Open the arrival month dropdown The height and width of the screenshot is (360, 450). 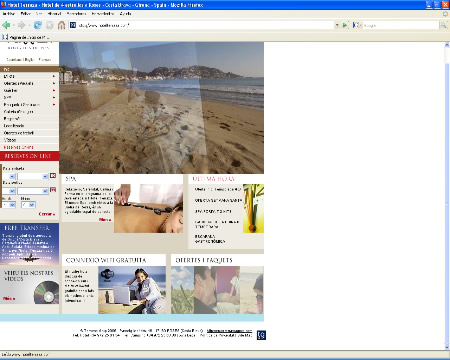tap(33, 176)
